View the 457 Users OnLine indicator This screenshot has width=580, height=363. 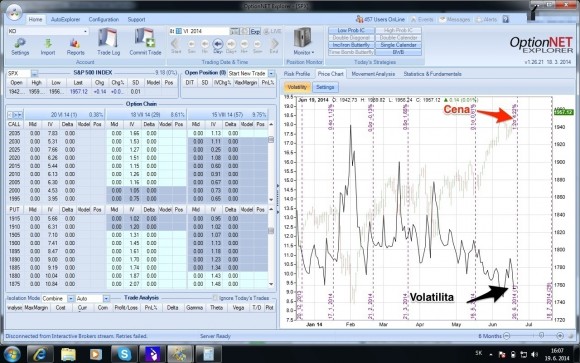(380, 19)
